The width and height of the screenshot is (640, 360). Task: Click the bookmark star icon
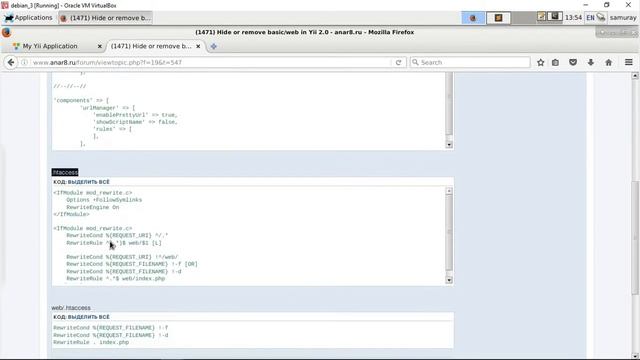click(540, 62)
